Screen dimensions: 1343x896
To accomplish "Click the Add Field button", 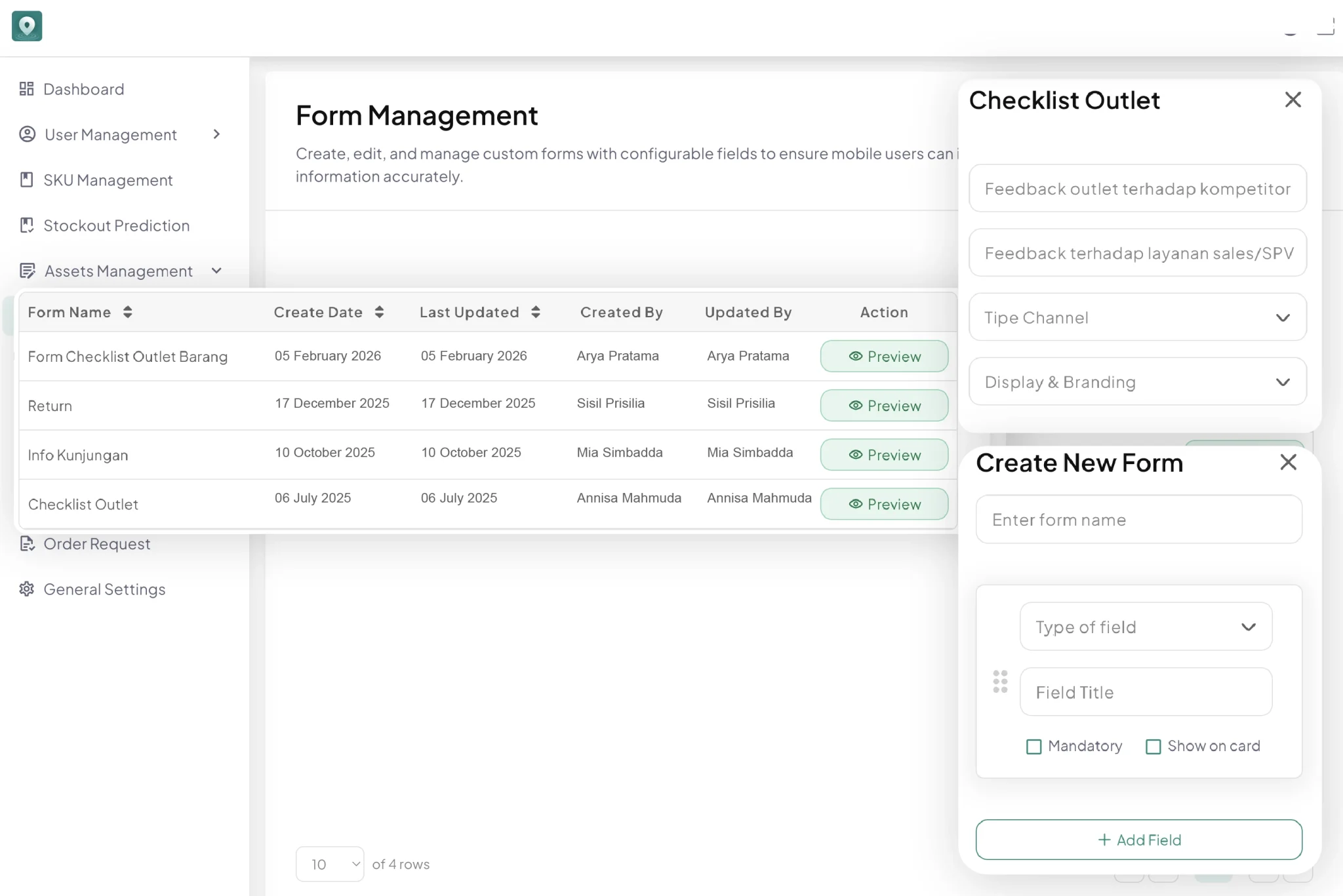I will click(1139, 840).
